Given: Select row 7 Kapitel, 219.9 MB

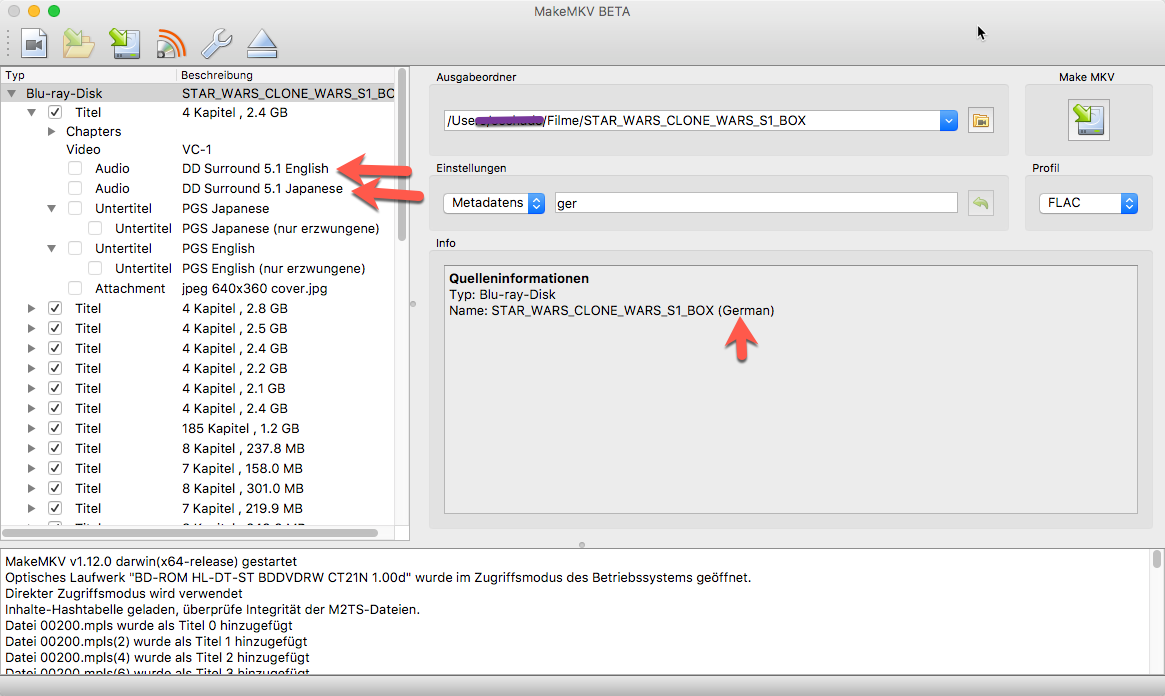Looking at the screenshot, I should click(198, 508).
